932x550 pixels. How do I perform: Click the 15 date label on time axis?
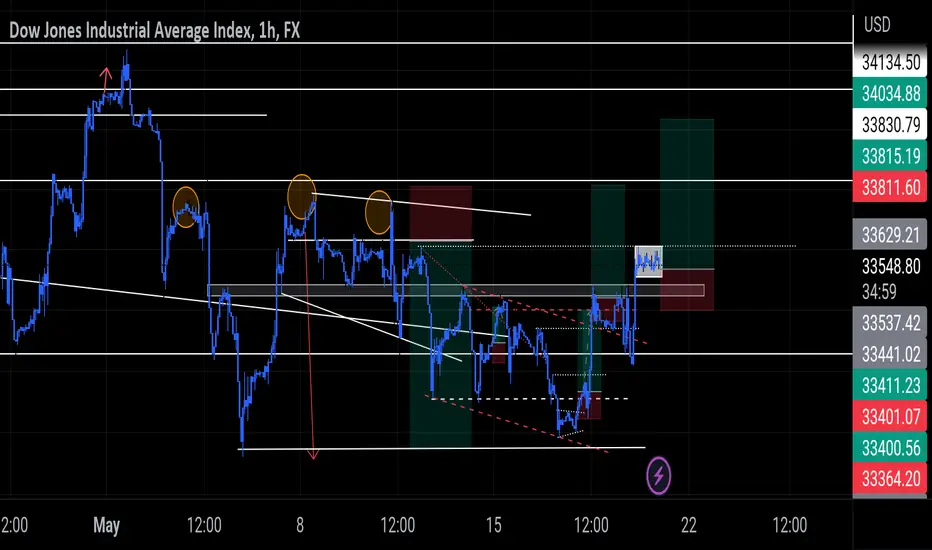(493, 525)
